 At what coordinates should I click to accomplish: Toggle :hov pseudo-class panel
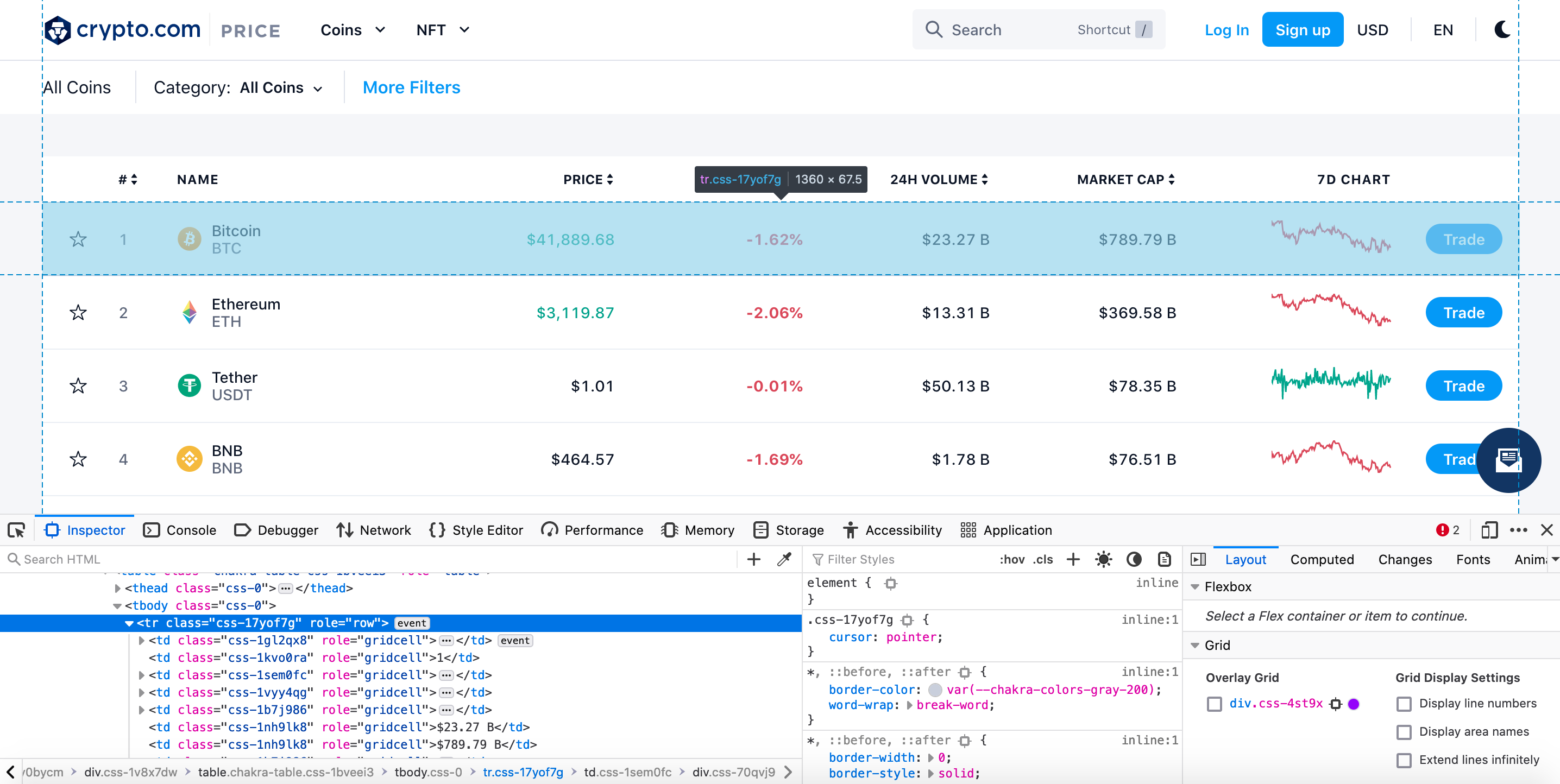point(1011,559)
